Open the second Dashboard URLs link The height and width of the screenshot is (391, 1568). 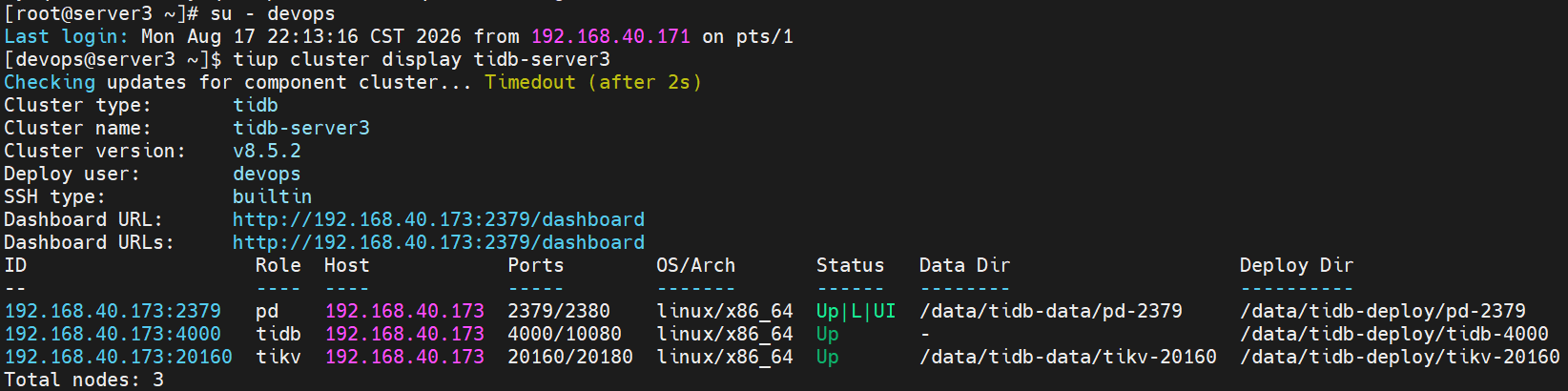click(439, 242)
